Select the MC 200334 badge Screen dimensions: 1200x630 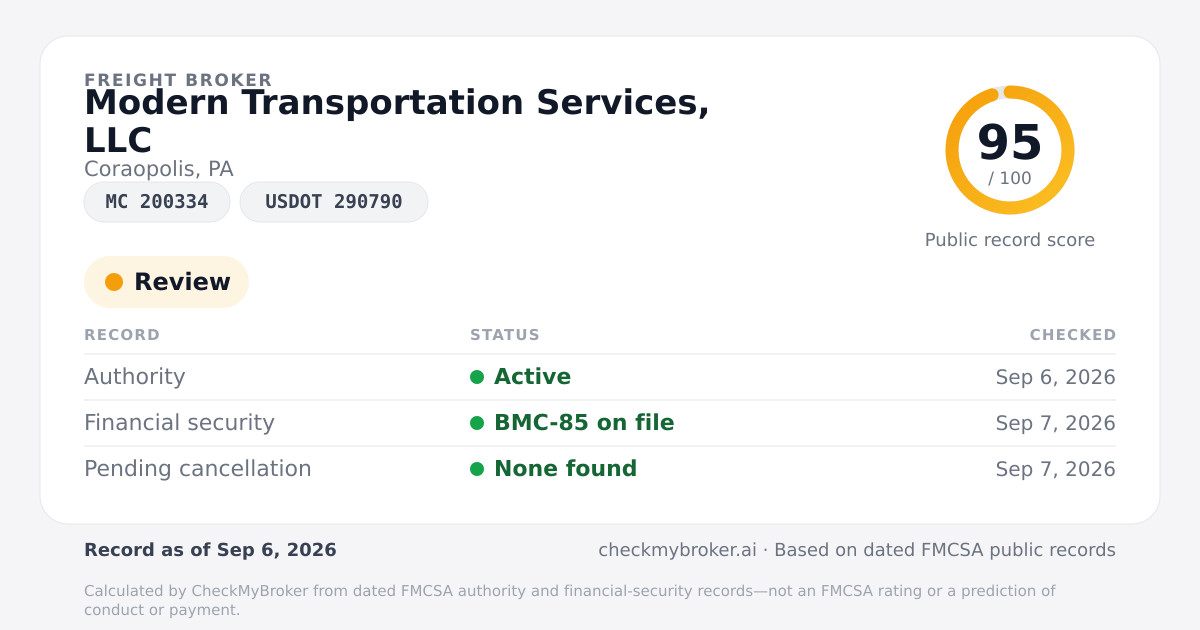tap(157, 202)
